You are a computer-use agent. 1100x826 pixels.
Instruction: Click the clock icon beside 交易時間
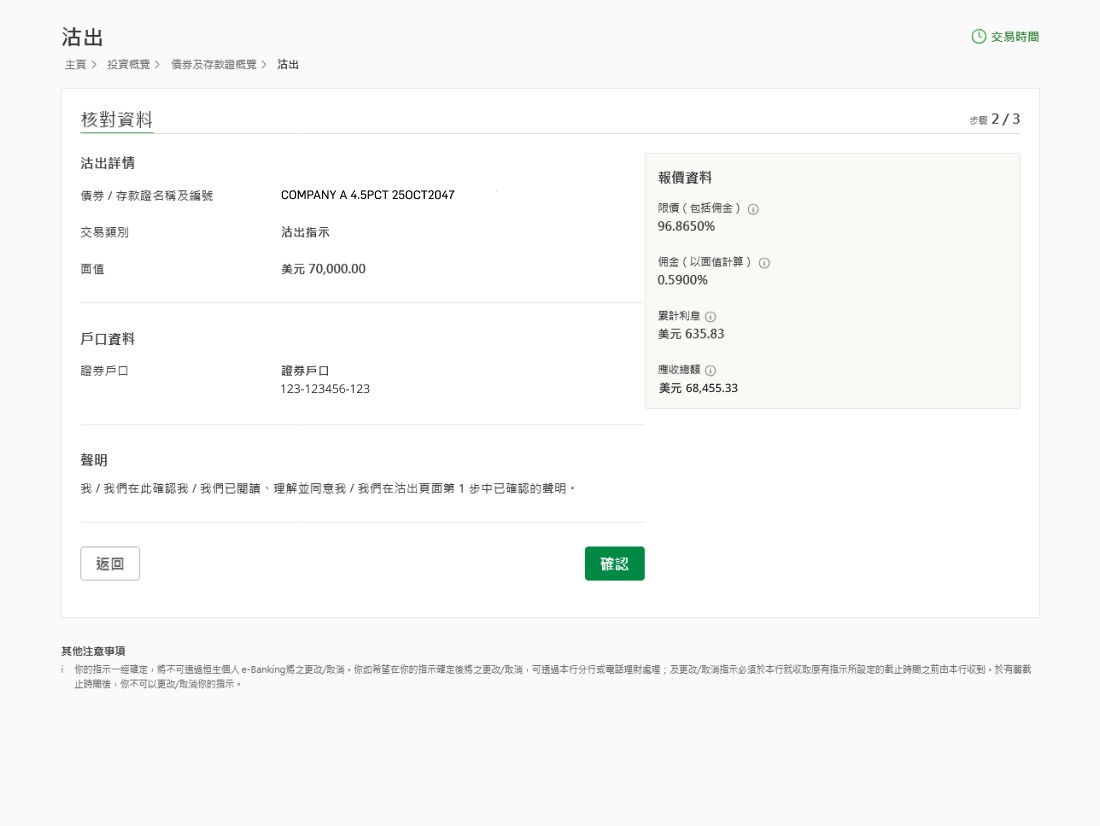(979, 37)
